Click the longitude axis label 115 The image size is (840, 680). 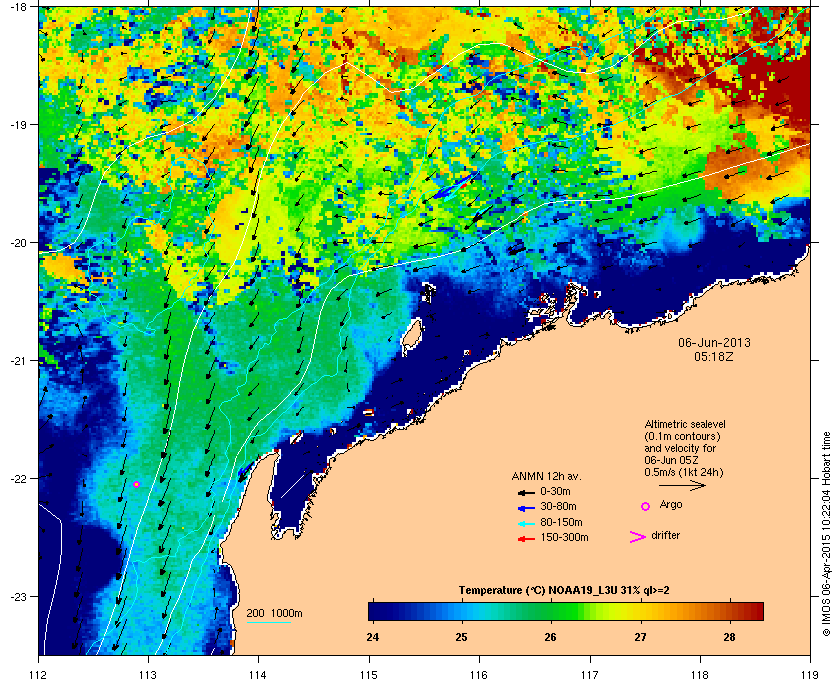pyautogui.click(x=369, y=674)
